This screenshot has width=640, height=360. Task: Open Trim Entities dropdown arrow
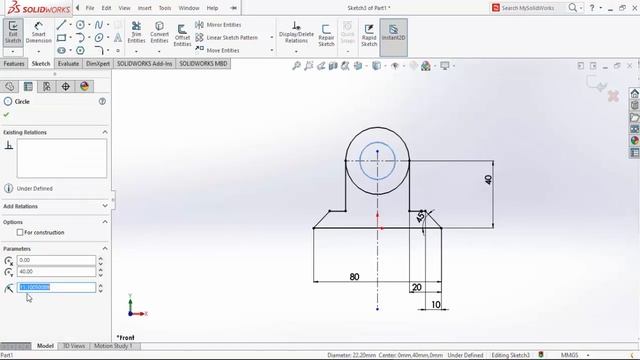(136, 52)
